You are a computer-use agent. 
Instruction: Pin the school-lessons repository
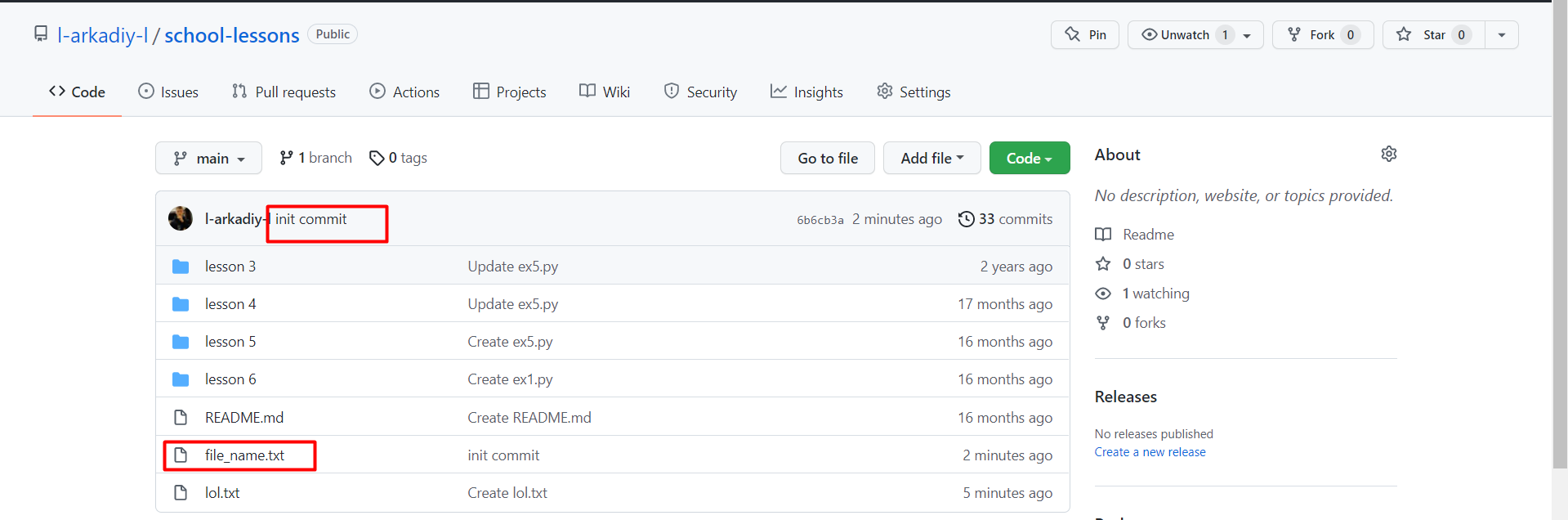tap(1085, 35)
